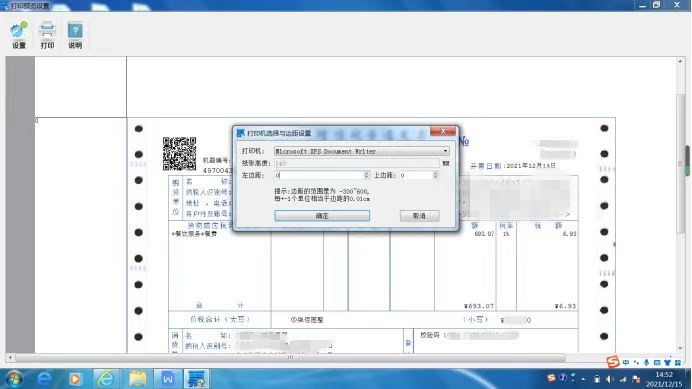Open the clock showing 14:52

pyautogui.click(x=664, y=379)
